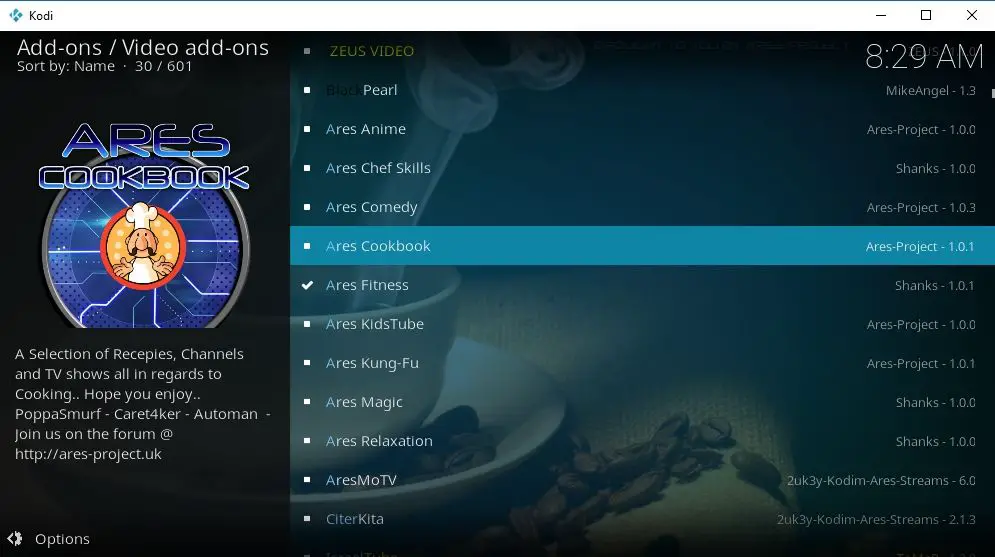The width and height of the screenshot is (995, 557).
Task: Click the bullet beside AresMoTV
Action: tap(307, 480)
